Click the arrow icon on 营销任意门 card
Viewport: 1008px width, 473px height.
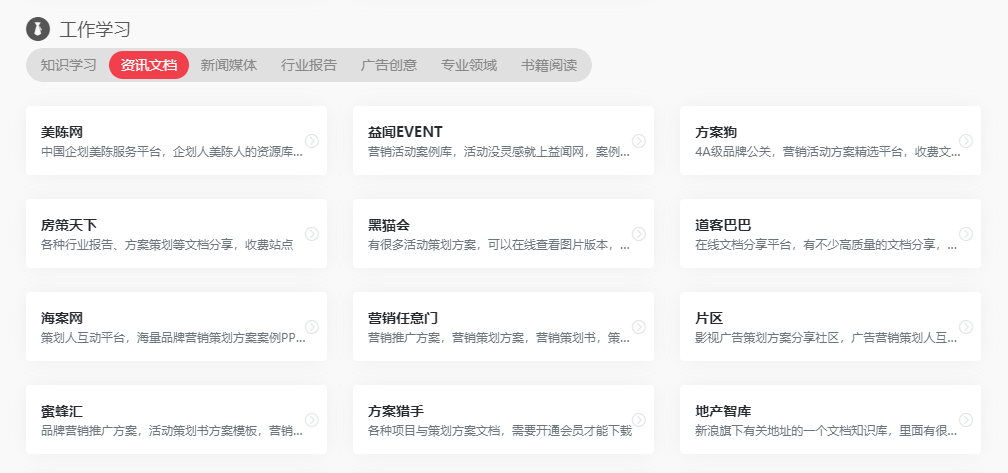pyautogui.click(x=639, y=327)
